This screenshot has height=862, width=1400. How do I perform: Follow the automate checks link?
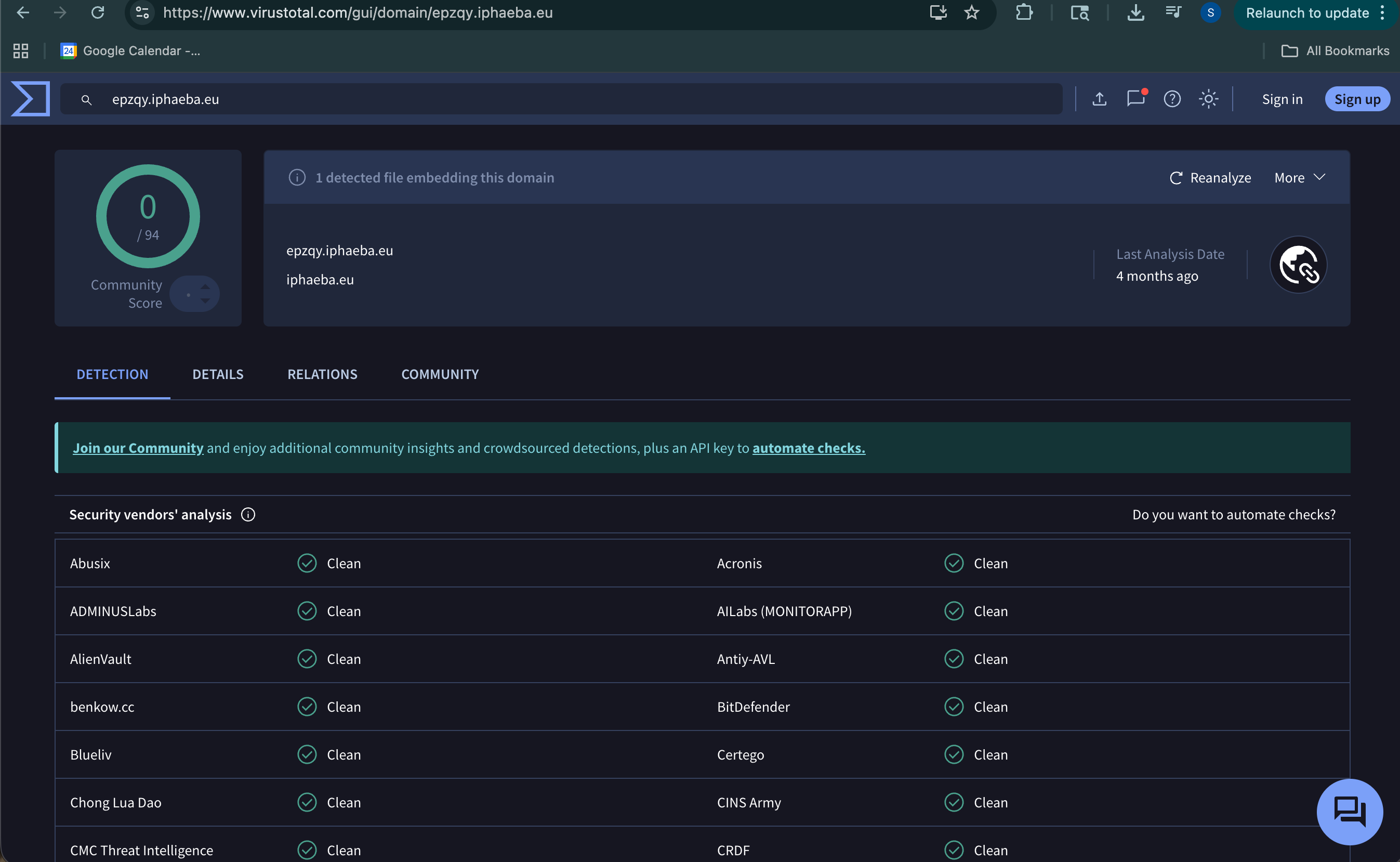pos(808,448)
